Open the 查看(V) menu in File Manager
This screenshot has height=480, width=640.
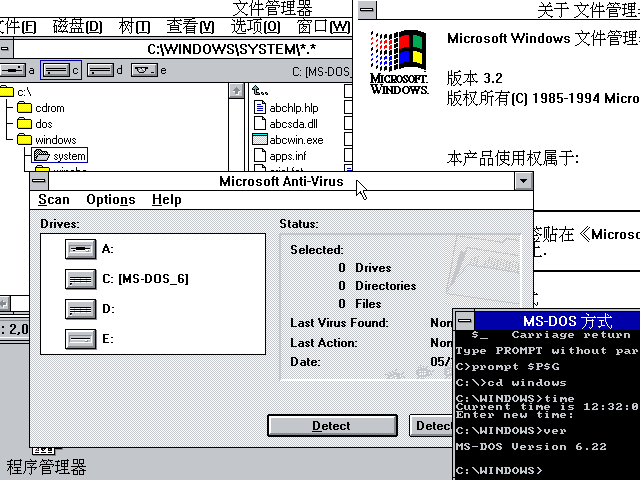190,27
